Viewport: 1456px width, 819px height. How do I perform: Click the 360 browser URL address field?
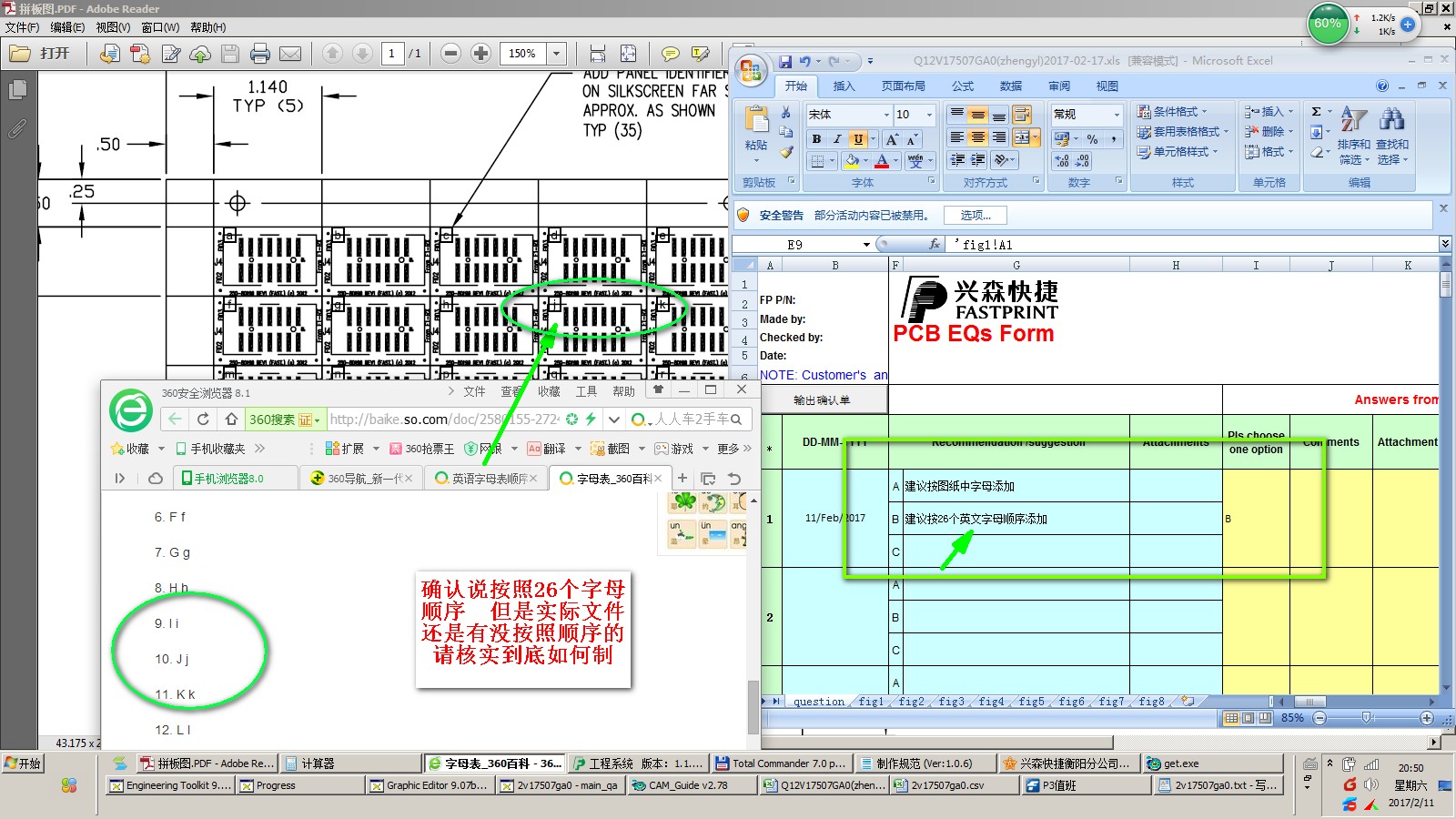click(445, 420)
